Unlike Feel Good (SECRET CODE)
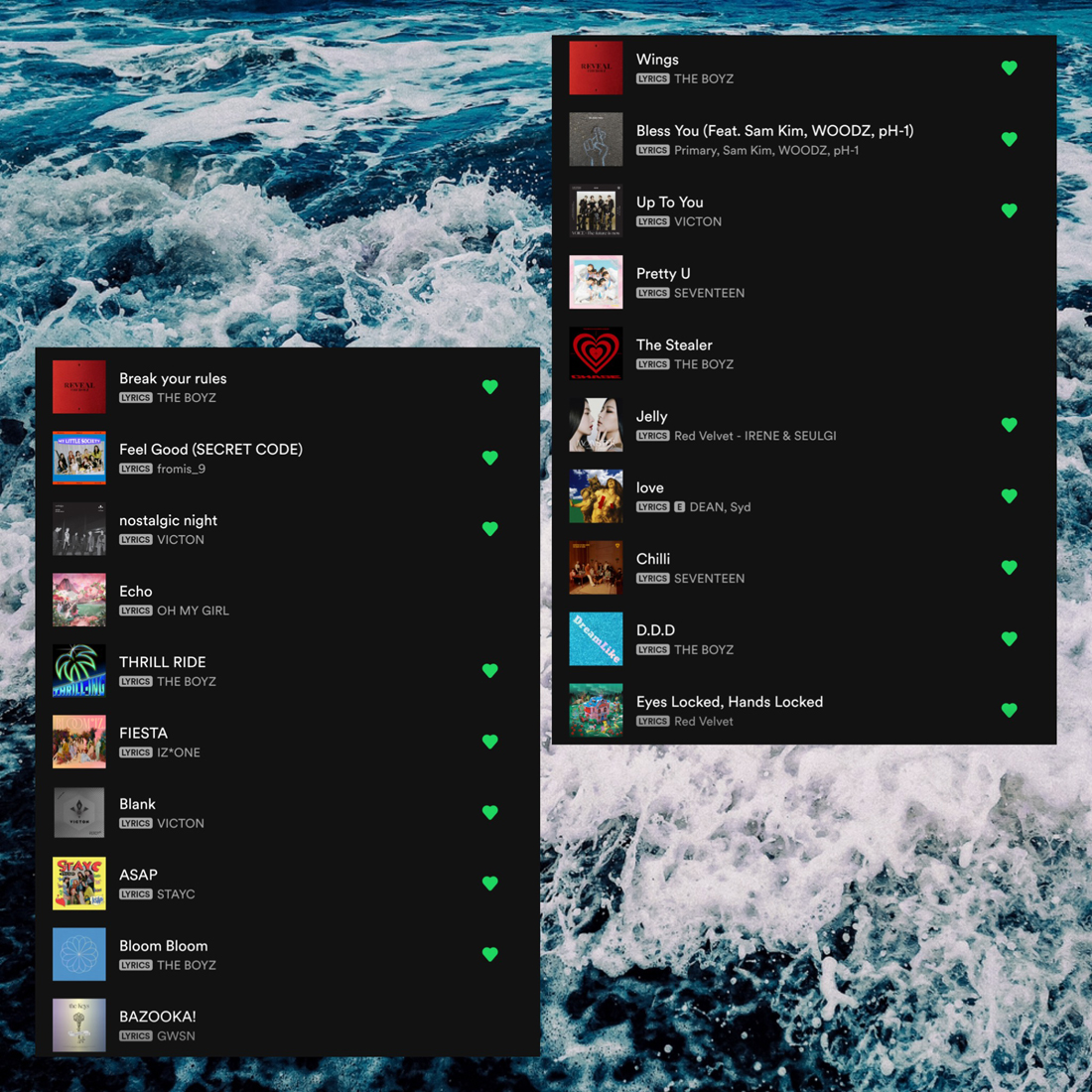The width and height of the screenshot is (1092, 1092). point(490,458)
